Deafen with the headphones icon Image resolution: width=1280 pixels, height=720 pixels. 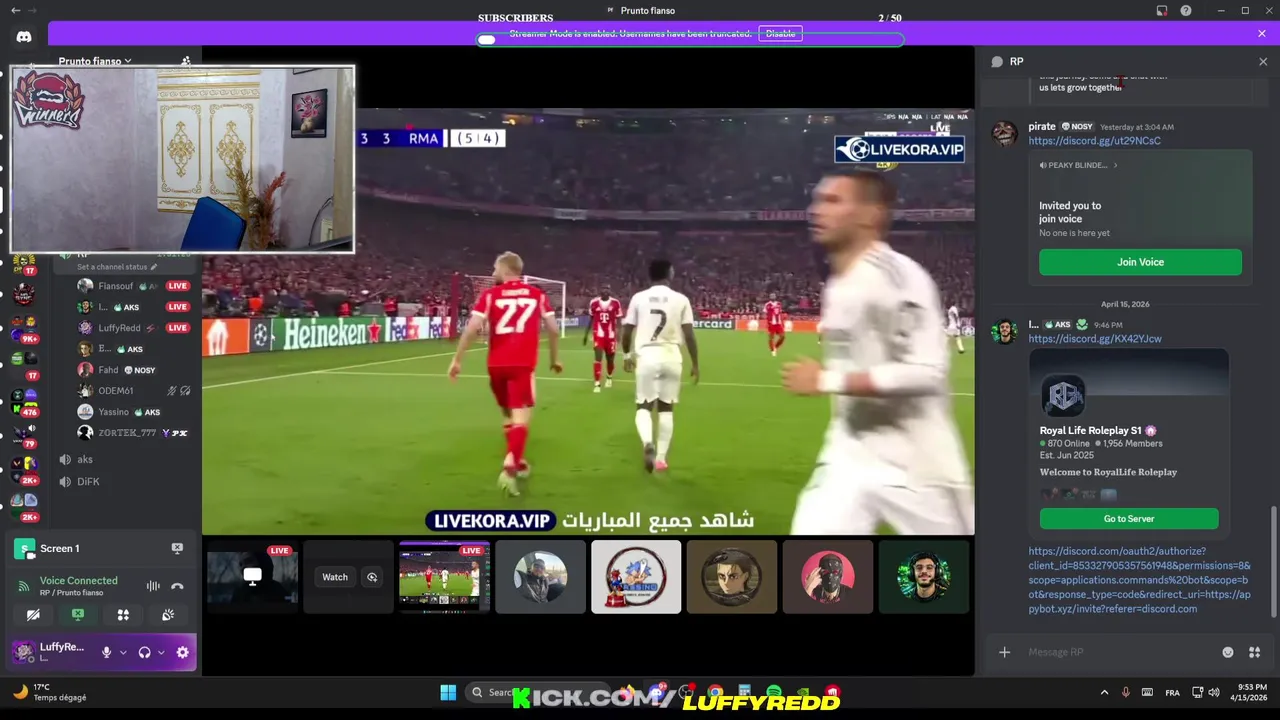click(x=144, y=652)
